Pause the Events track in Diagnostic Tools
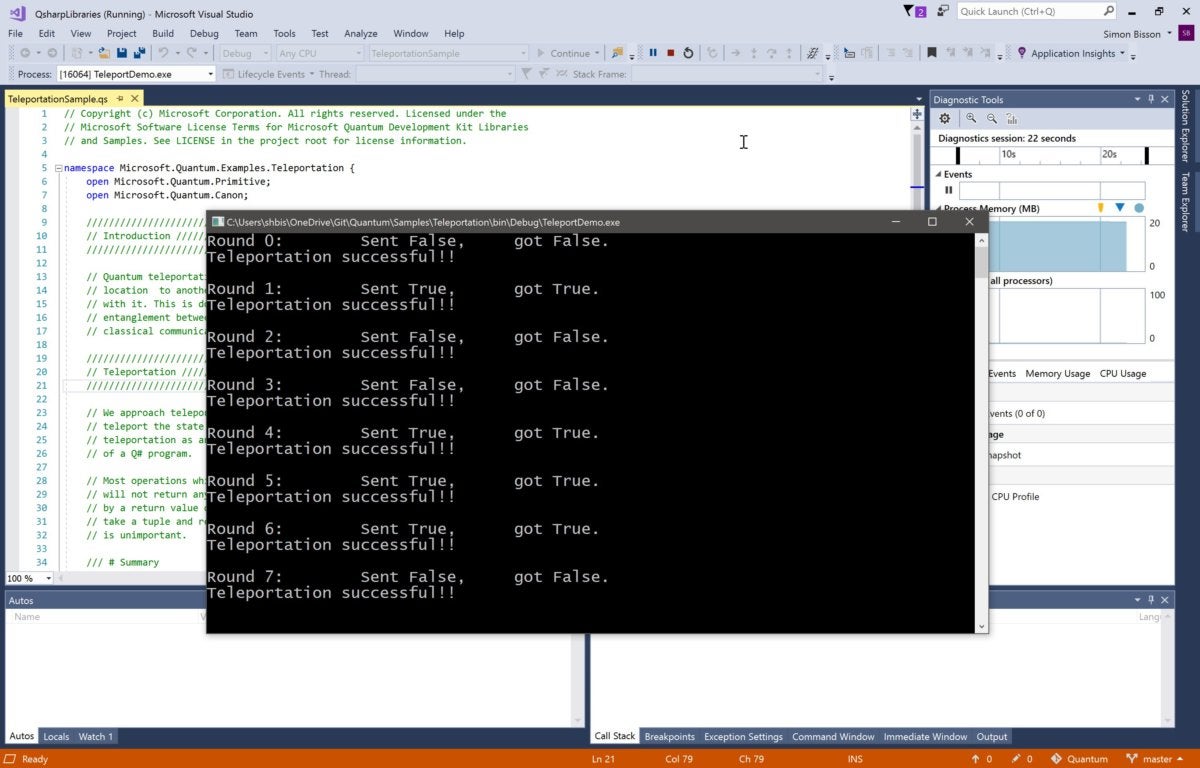This screenshot has width=1200, height=768. tap(949, 190)
